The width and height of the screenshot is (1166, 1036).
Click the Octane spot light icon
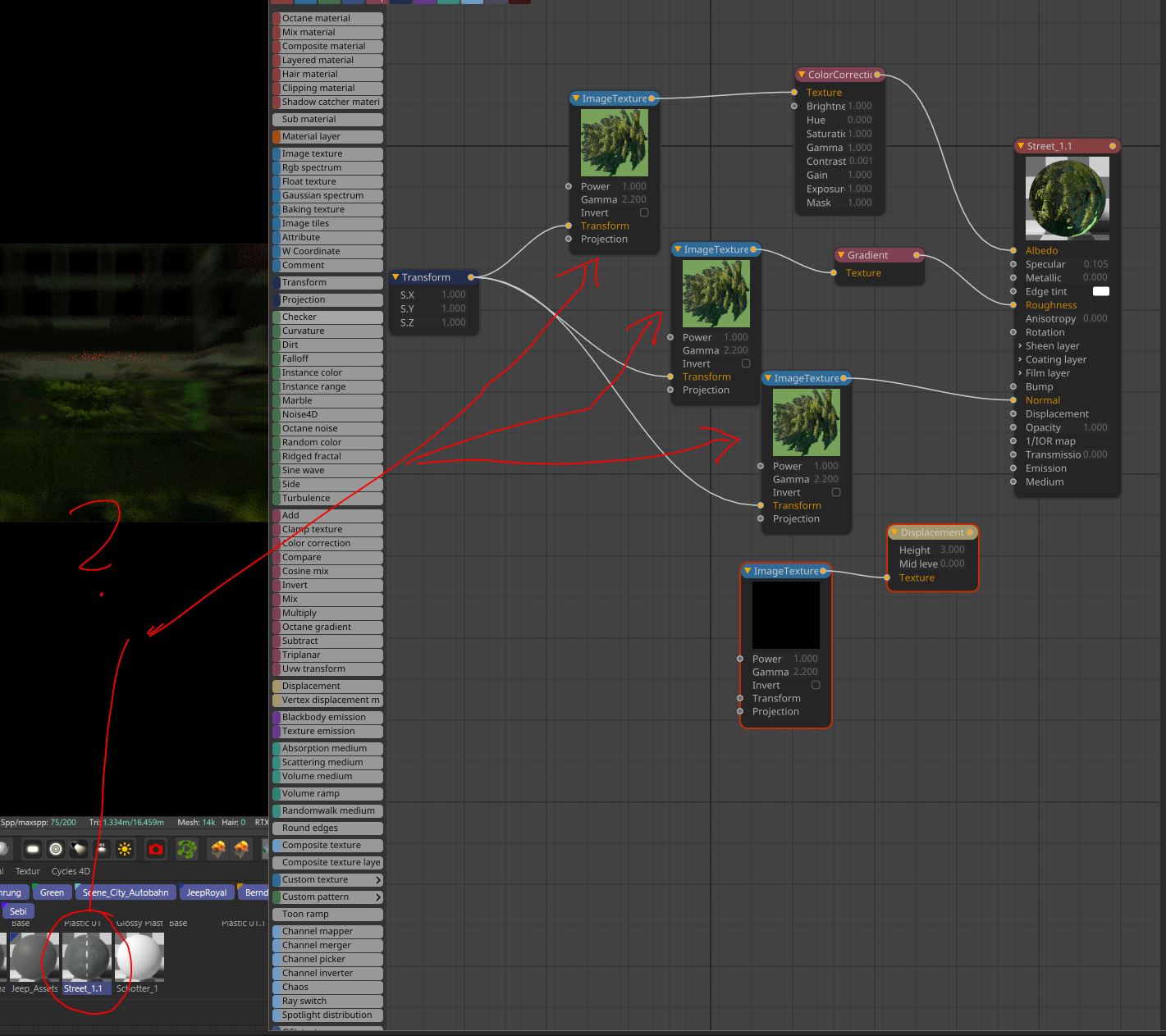pyautogui.click(x=79, y=849)
